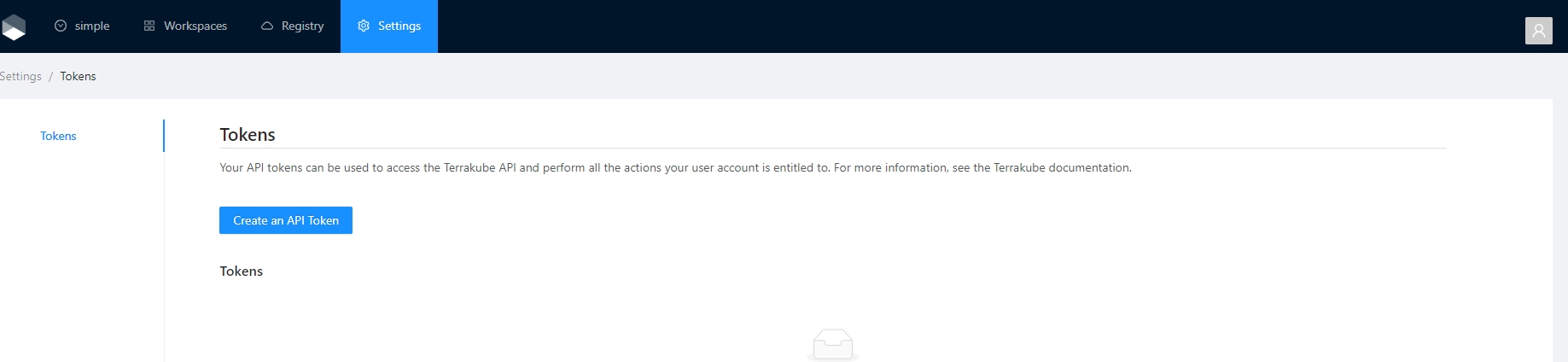Navigate to Settings in the breadcrumb

point(20,77)
